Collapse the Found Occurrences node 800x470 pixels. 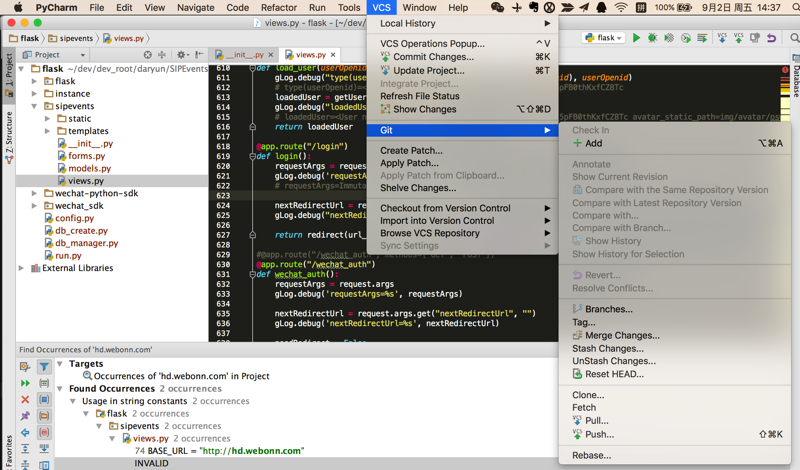60,388
